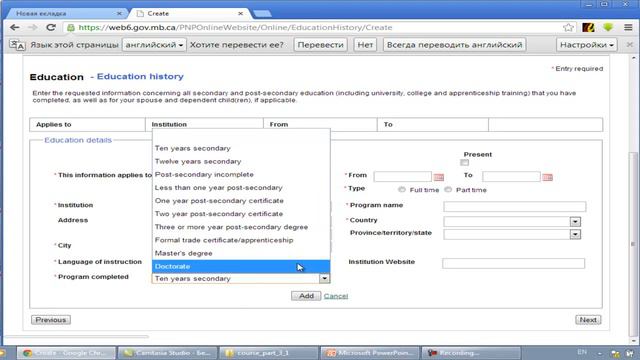The width and height of the screenshot is (640, 360).
Task: Click the Перевести button
Action: (x=320, y=45)
